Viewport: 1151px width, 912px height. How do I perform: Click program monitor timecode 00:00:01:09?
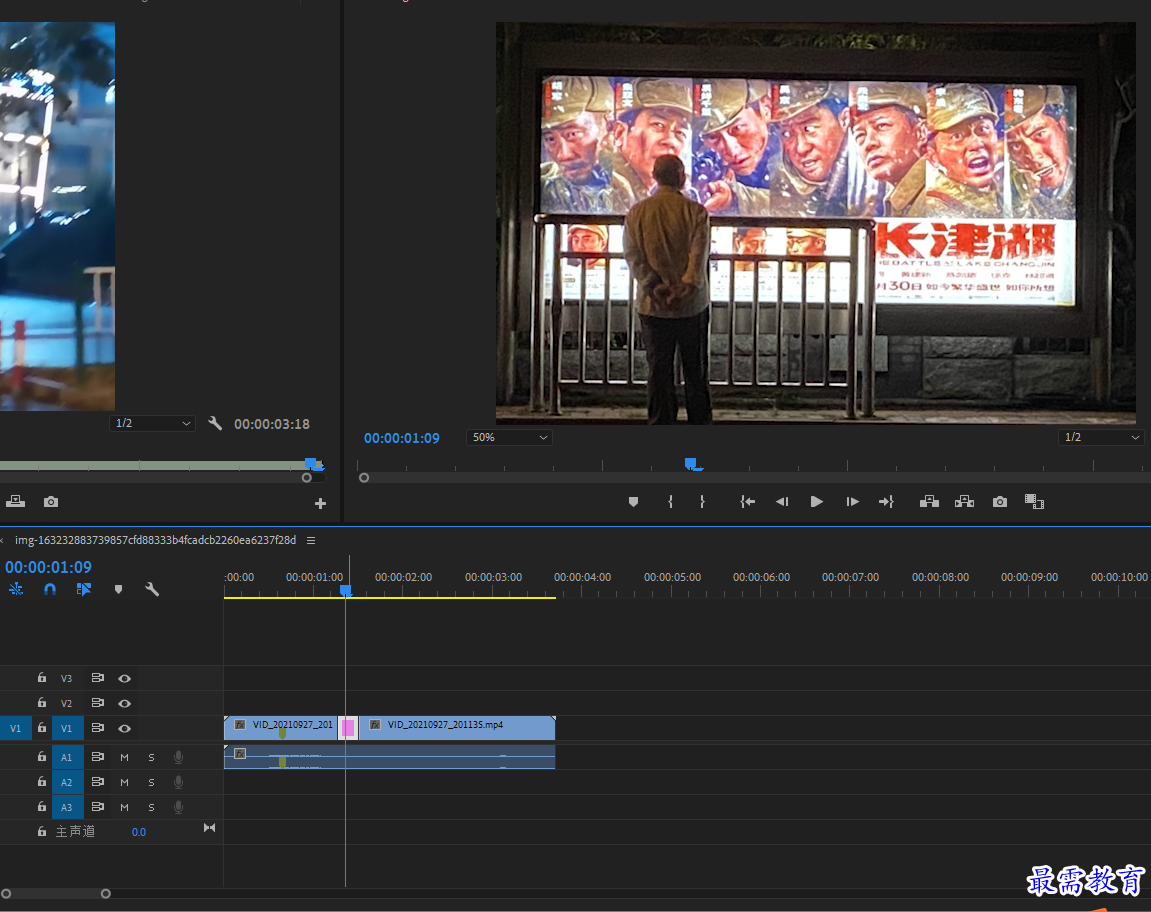402,438
